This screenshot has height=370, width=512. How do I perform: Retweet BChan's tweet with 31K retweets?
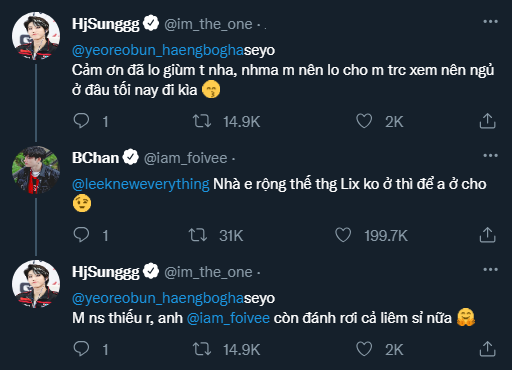pyautogui.click(x=198, y=235)
